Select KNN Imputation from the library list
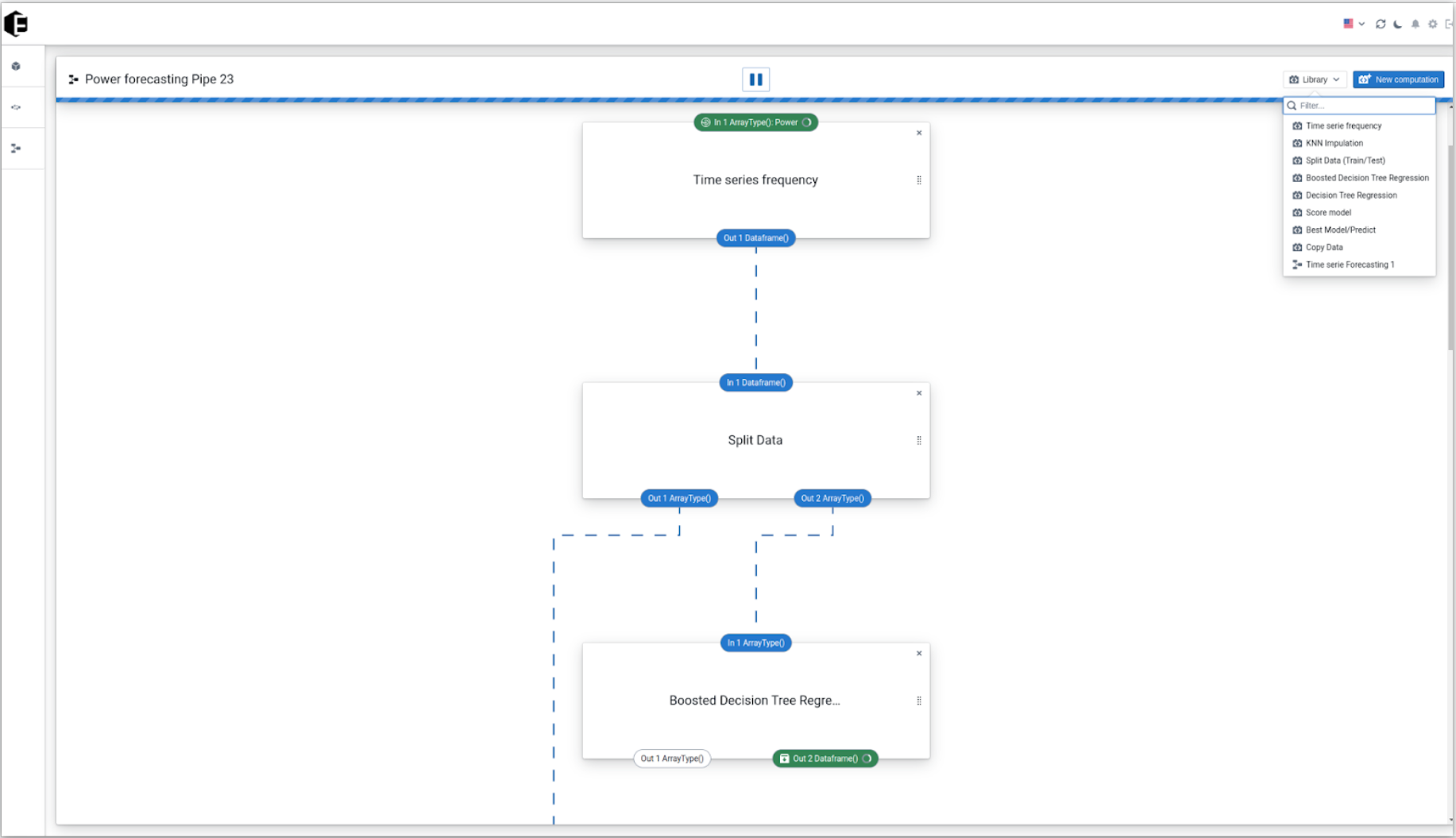1456x838 pixels. (1334, 144)
